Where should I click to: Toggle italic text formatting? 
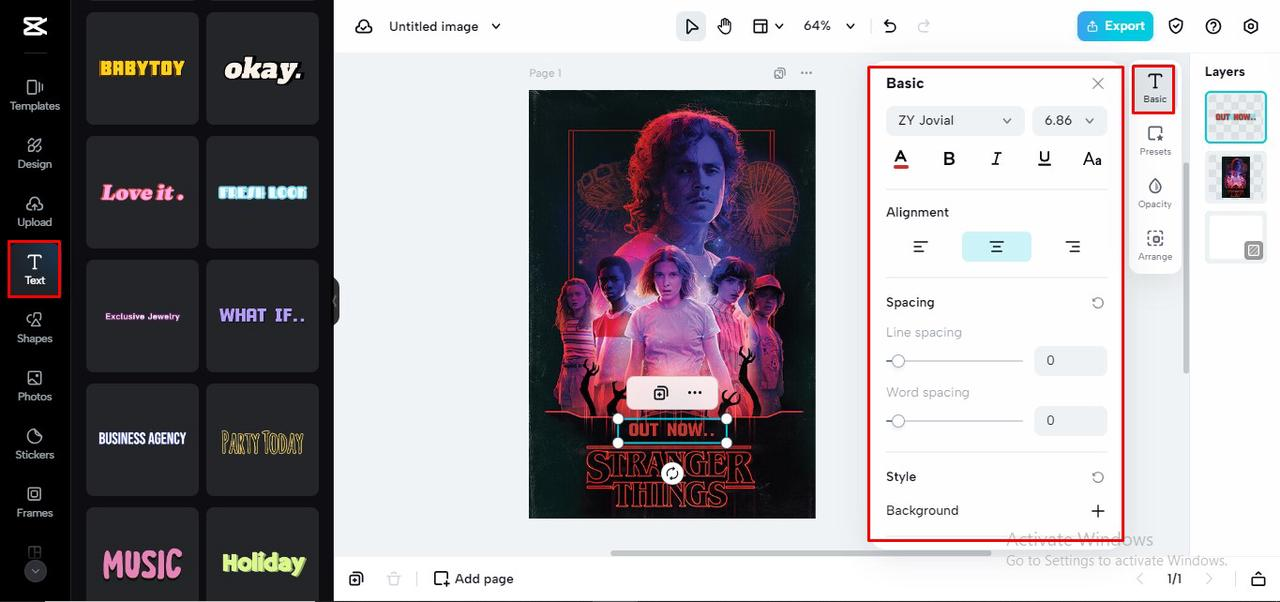(996, 158)
